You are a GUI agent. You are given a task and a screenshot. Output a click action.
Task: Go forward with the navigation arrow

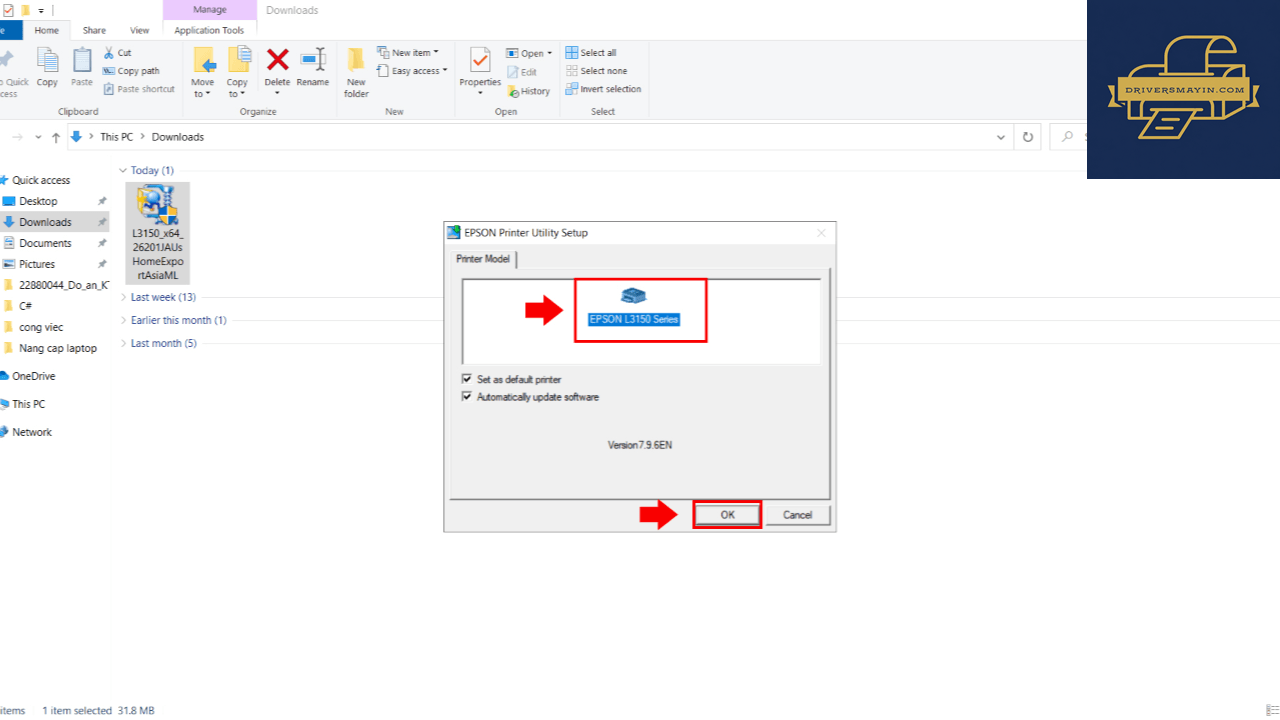point(17,137)
